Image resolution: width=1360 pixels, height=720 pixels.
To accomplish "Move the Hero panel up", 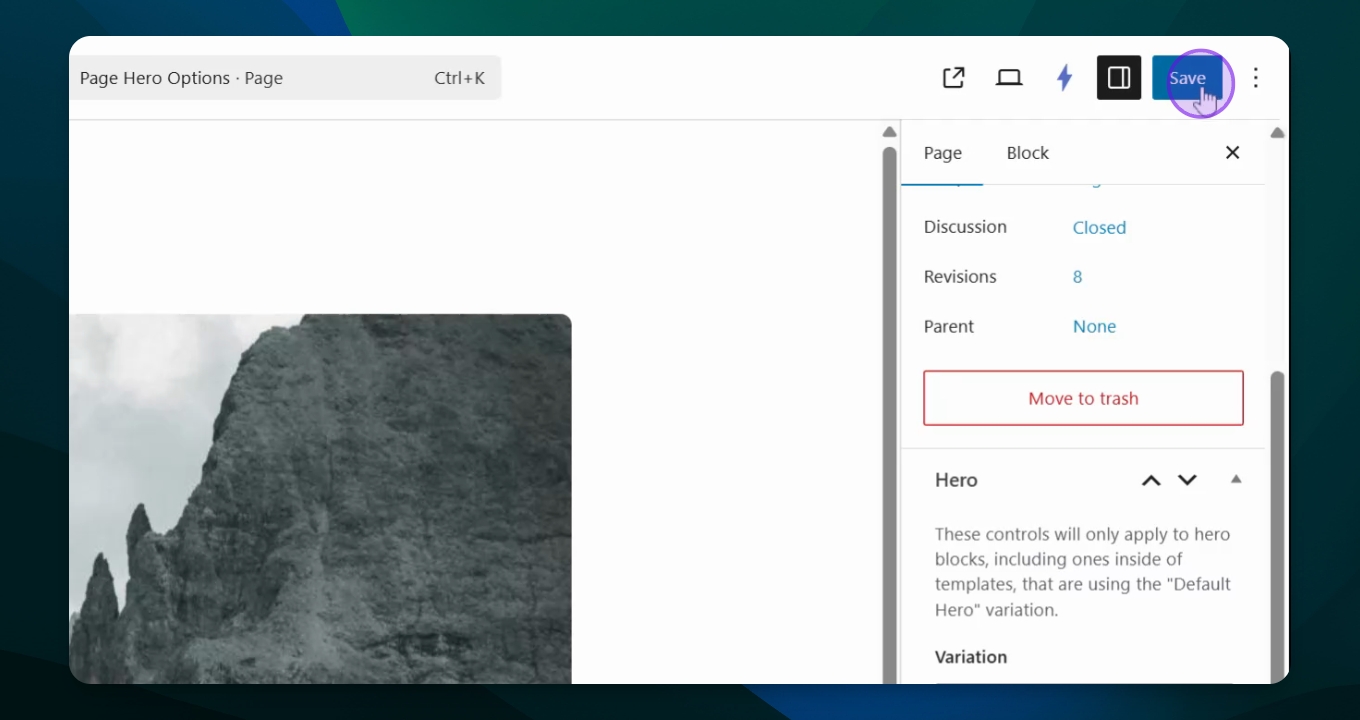I will [1151, 480].
